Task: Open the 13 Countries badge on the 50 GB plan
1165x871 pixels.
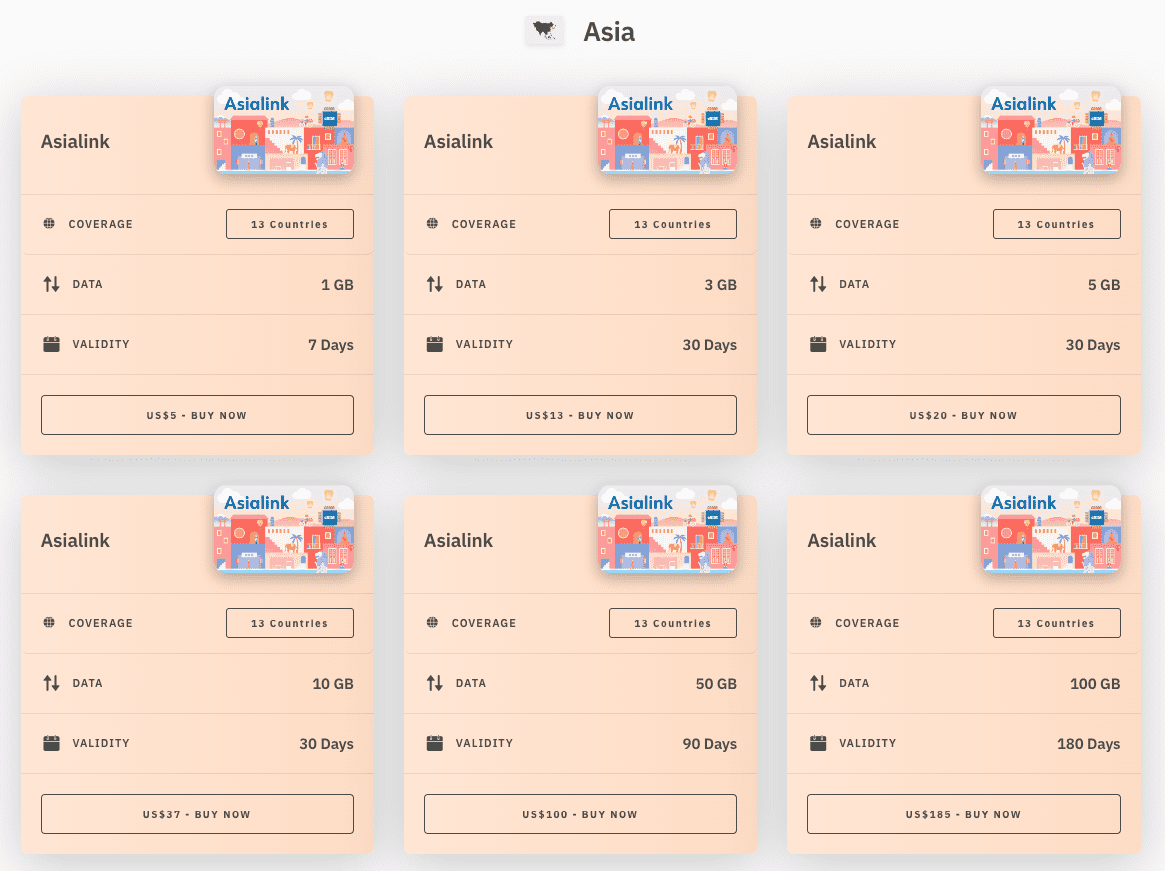Action: (673, 623)
